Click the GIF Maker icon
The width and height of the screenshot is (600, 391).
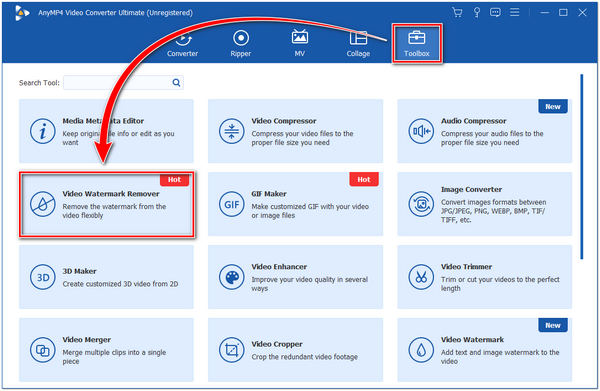pyautogui.click(x=232, y=204)
